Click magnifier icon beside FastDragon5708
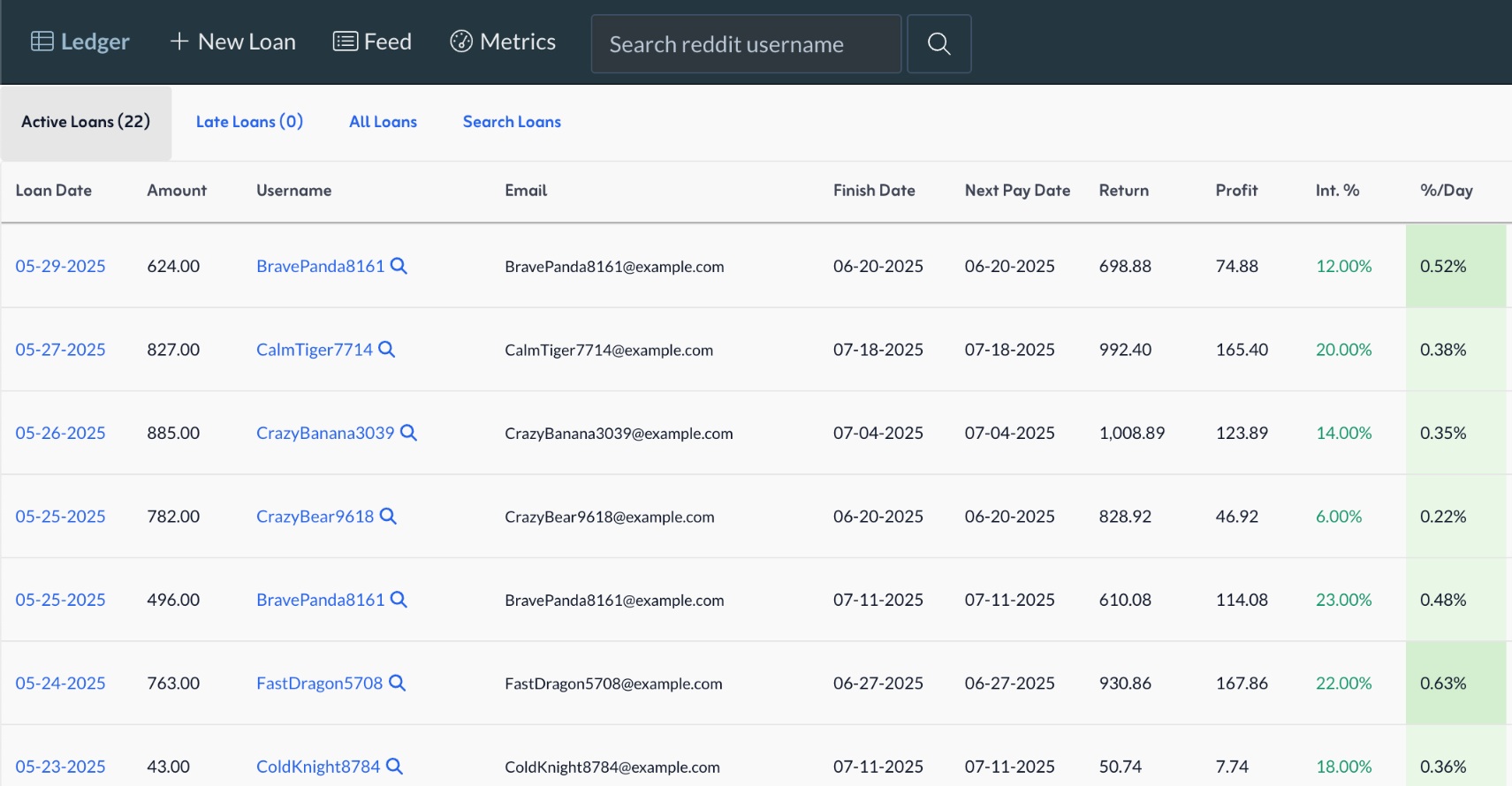Screen dimensions: 1512x786 tap(397, 684)
